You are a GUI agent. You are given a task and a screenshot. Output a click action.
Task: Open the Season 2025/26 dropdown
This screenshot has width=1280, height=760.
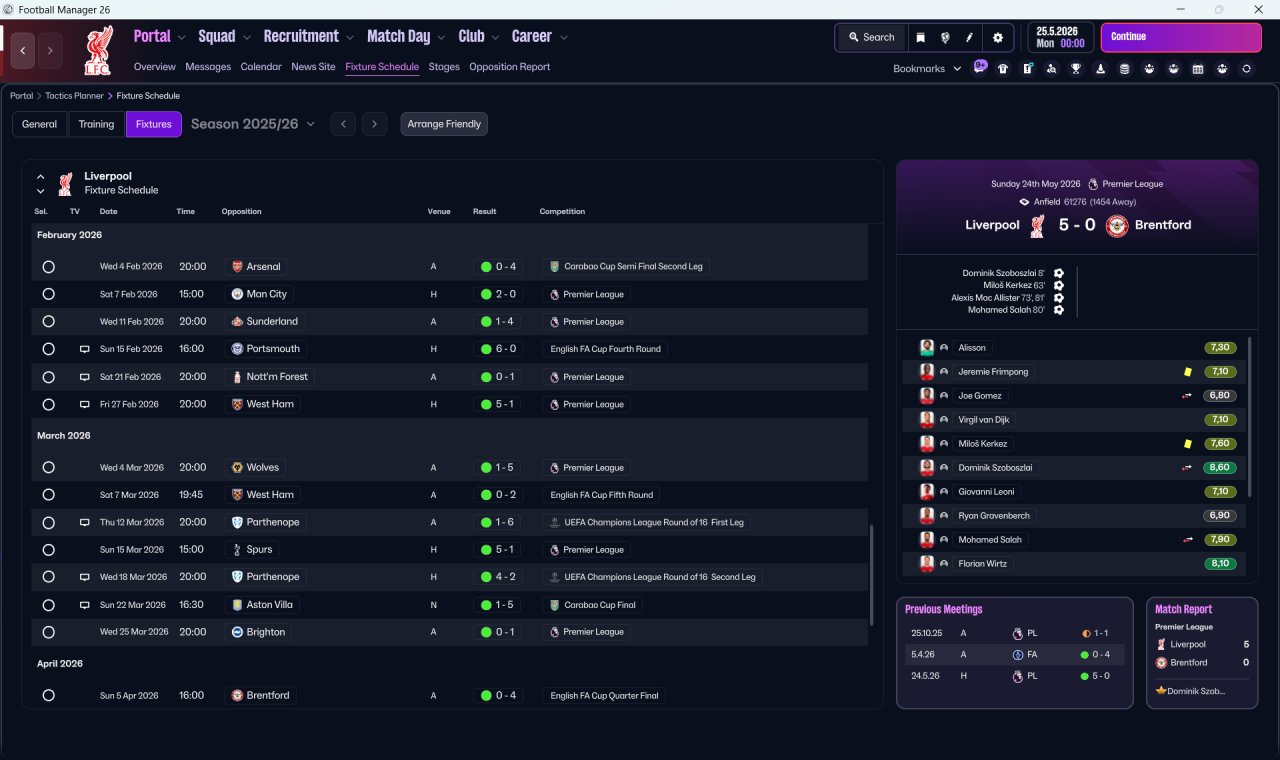tap(253, 124)
